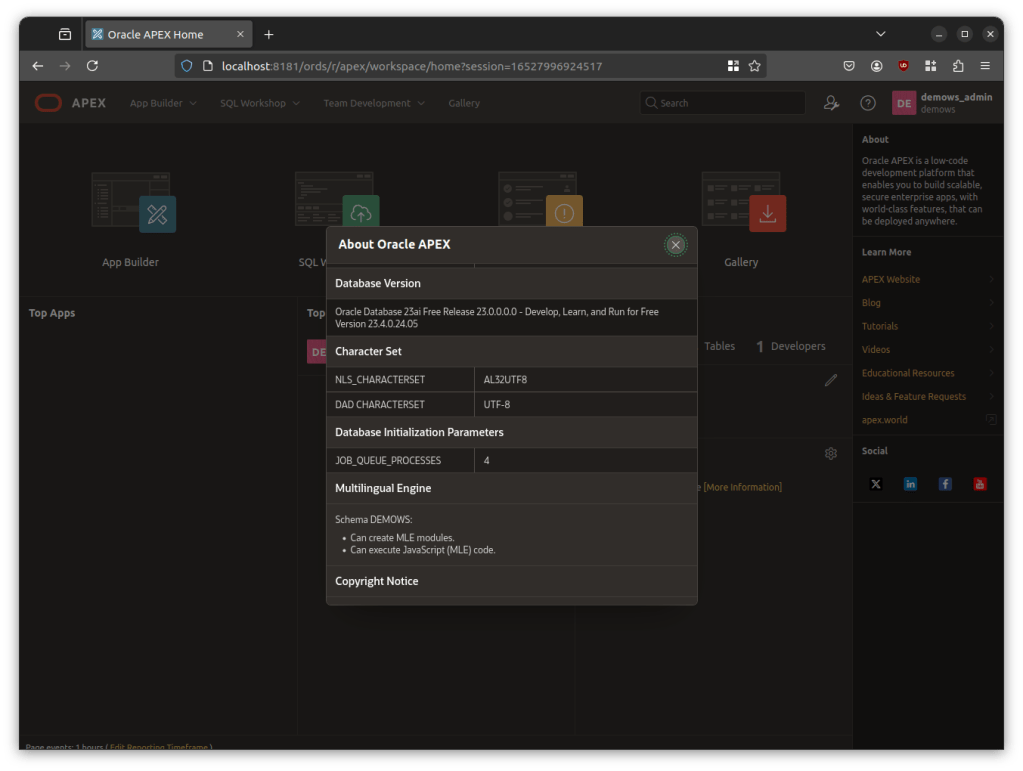Viewport: 1023px width, 771px height.
Task: Expand the Team Development dropdown
Action: coord(373,103)
